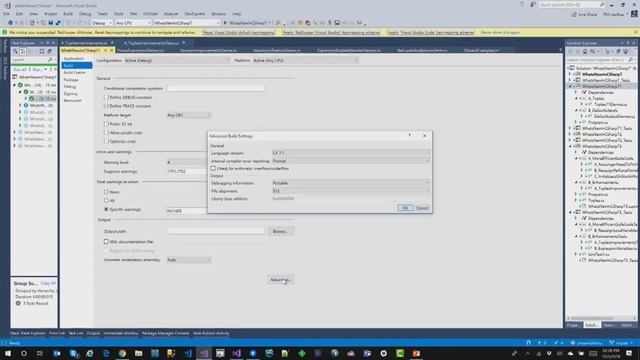Click the notifications flag icon in the title bar

522,4
